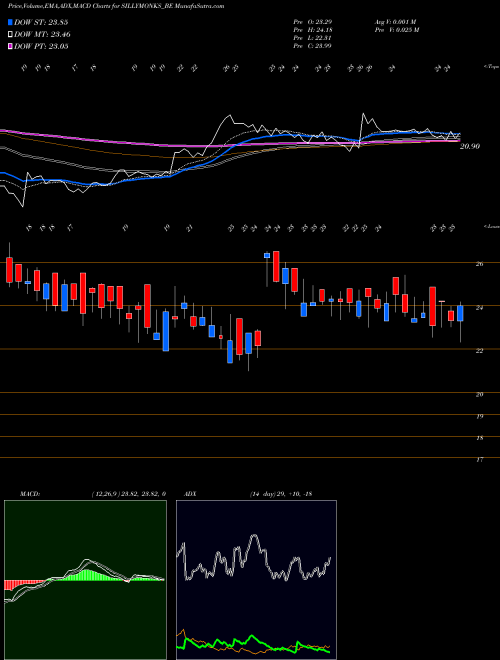Open the green MACD histogram panel
Viewport: 500px width, 660px height.
(85, 580)
